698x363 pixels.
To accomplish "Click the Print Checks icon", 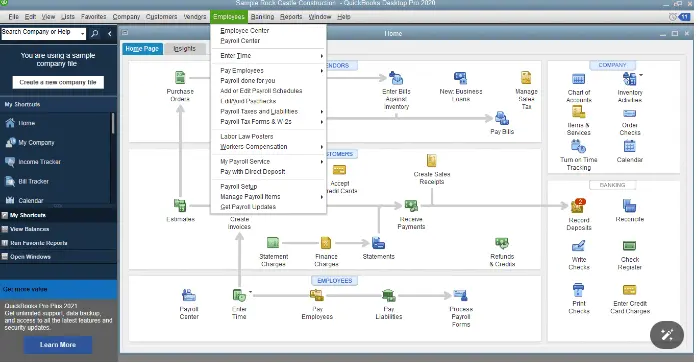I will pos(578,290).
